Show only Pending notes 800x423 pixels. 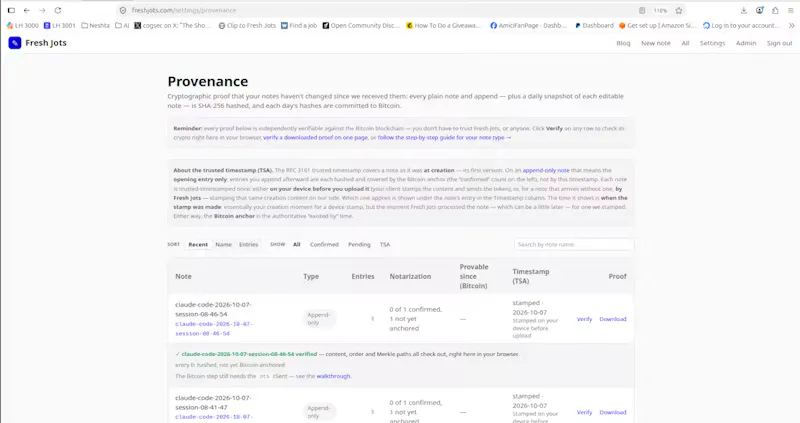(x=359, y=244)
